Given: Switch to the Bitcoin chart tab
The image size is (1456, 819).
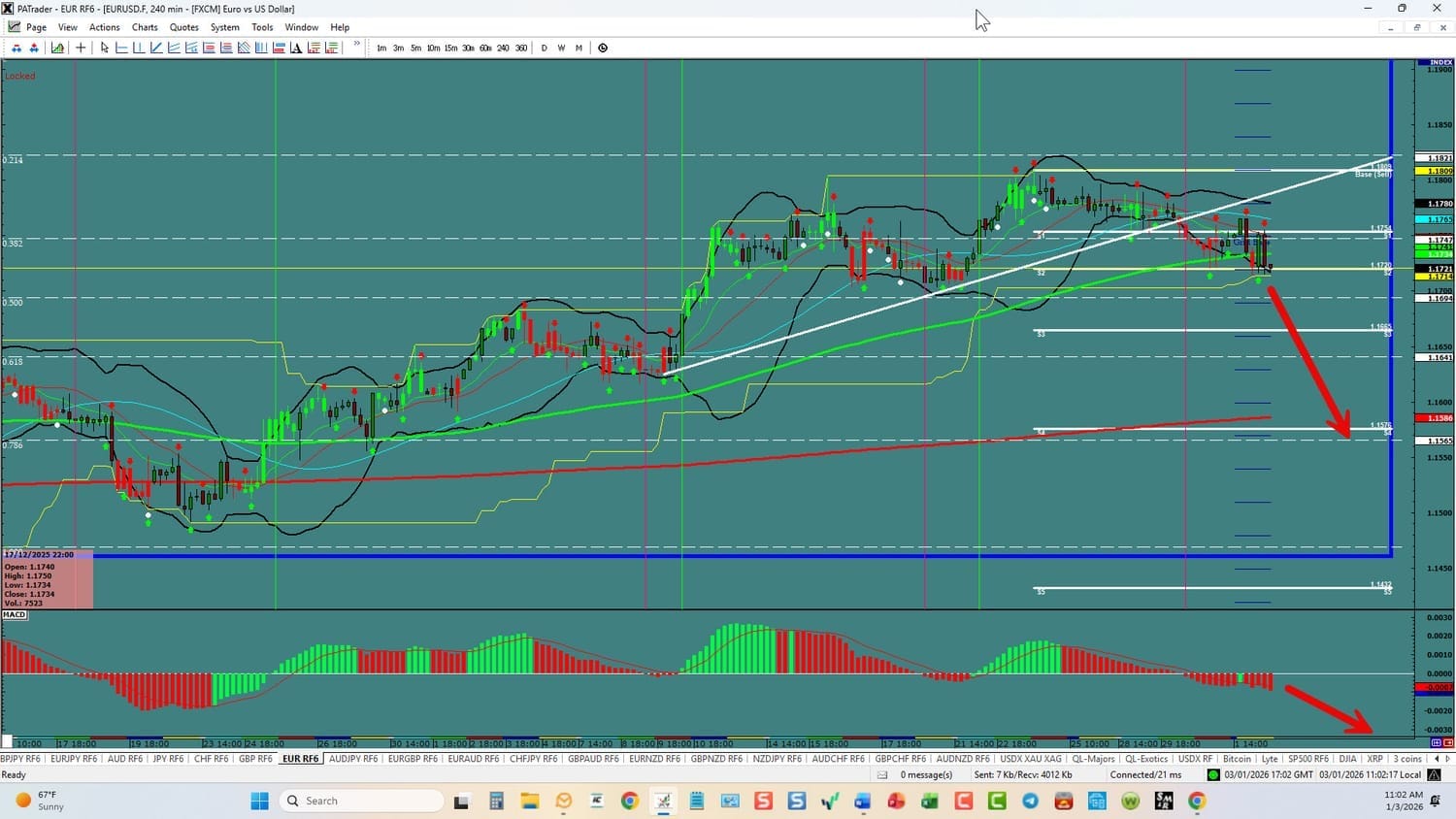Looking at the screenshot, I should click(1237, 759).
